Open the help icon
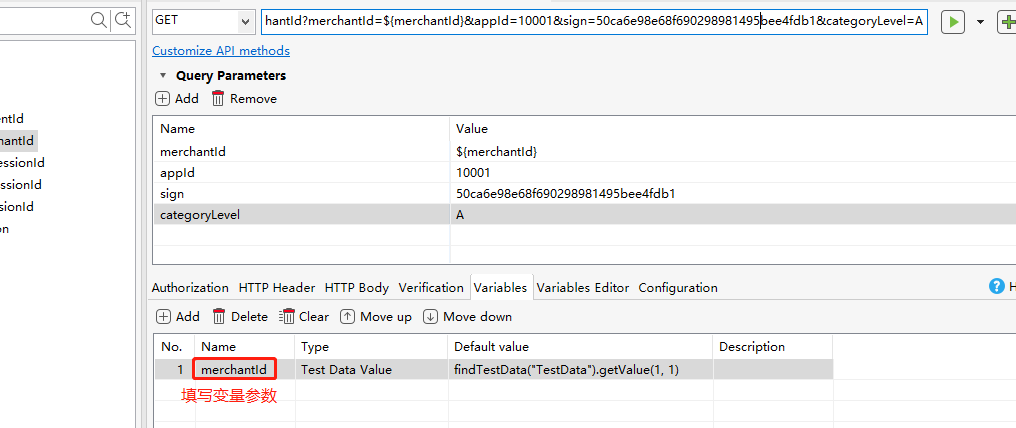The height and width of the screenshot is (428, 1016). click(996, 287)
